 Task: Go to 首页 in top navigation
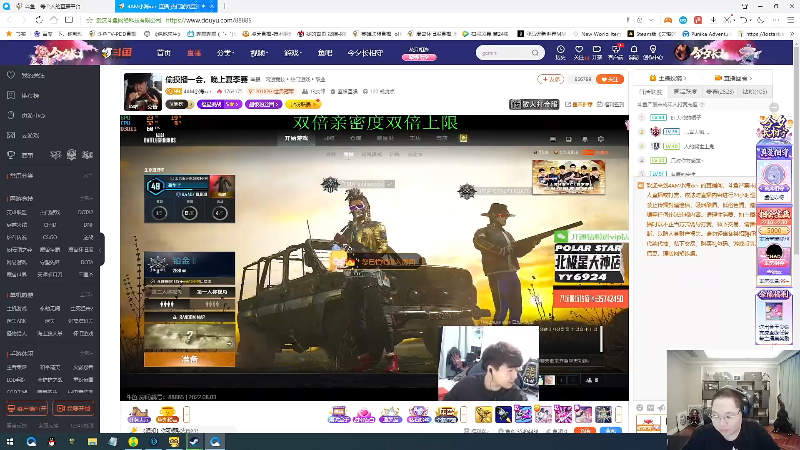coord(164,53)
